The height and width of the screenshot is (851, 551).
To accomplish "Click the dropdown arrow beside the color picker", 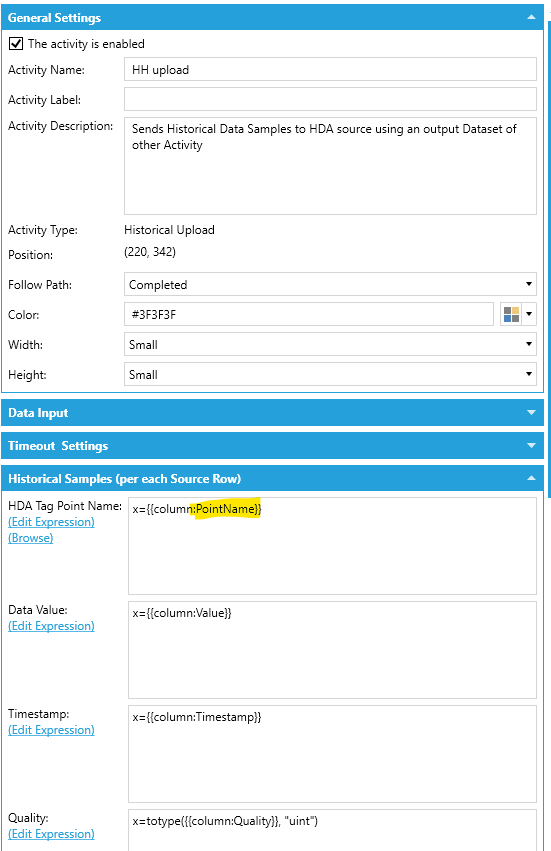I will (x=529, y=314).
